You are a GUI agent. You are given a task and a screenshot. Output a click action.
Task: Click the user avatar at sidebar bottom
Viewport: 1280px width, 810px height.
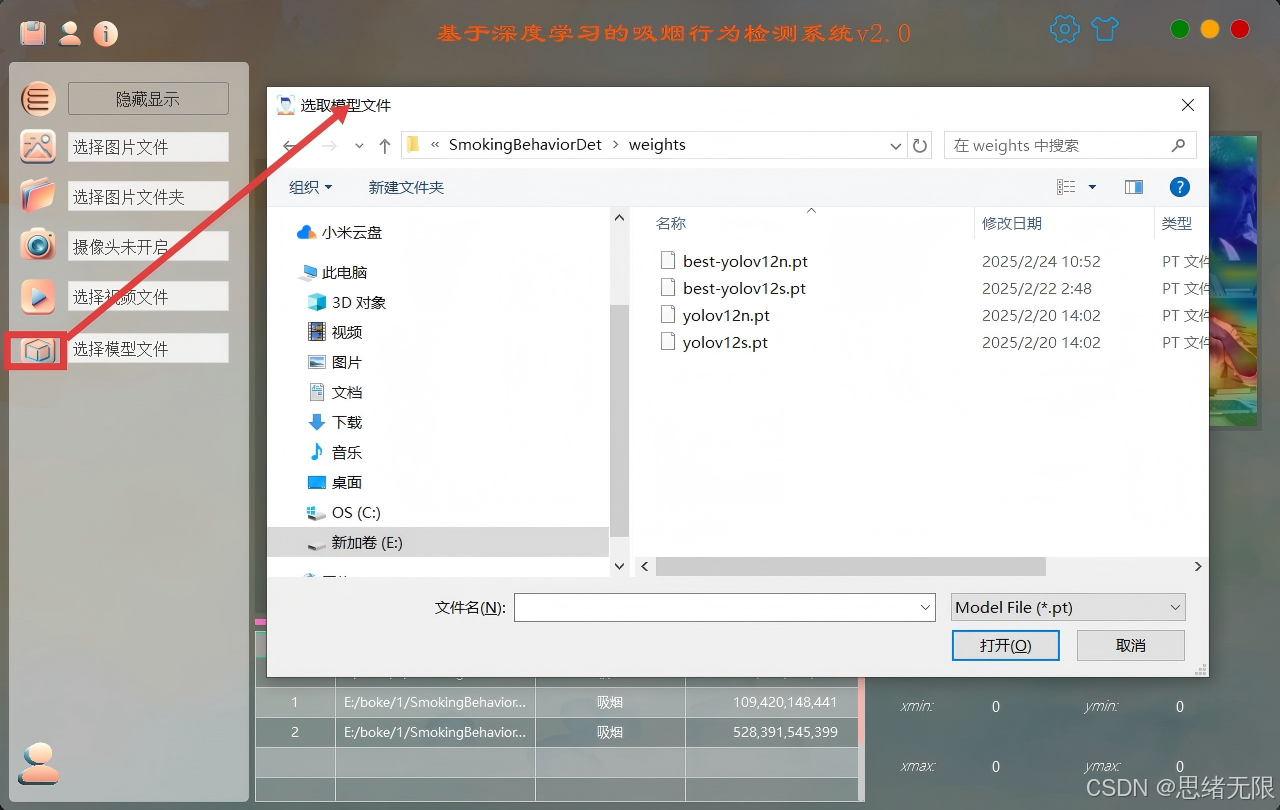point(39,763)
